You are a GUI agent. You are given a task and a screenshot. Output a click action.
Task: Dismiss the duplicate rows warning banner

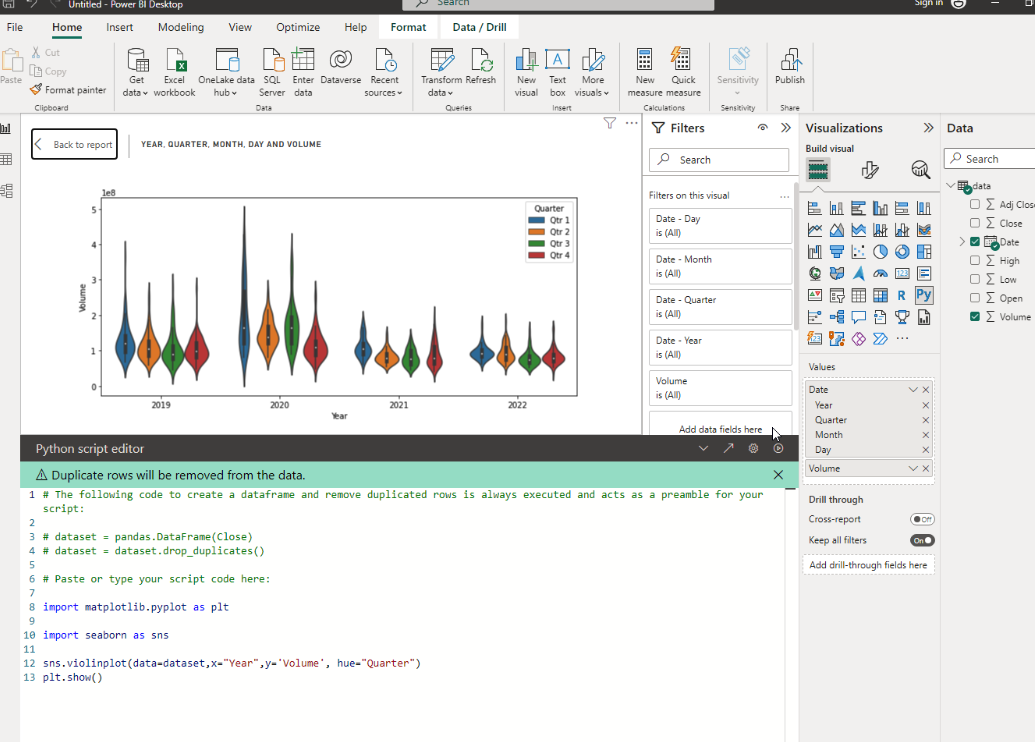pyautogui.click(x=778, y=475)
